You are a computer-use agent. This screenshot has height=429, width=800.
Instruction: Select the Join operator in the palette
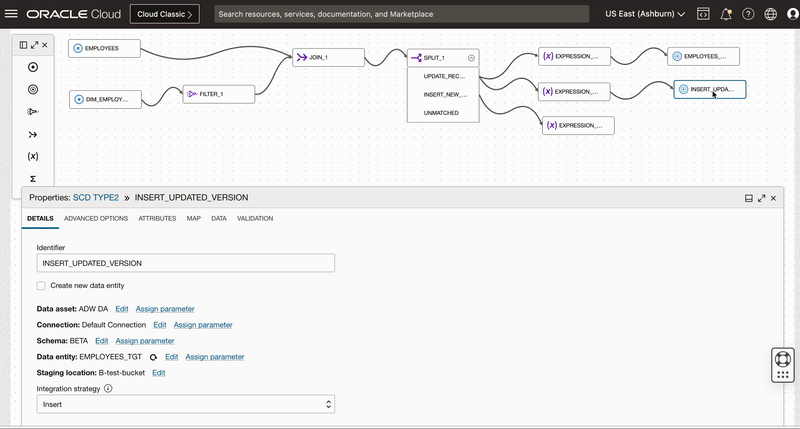point(33,135)
